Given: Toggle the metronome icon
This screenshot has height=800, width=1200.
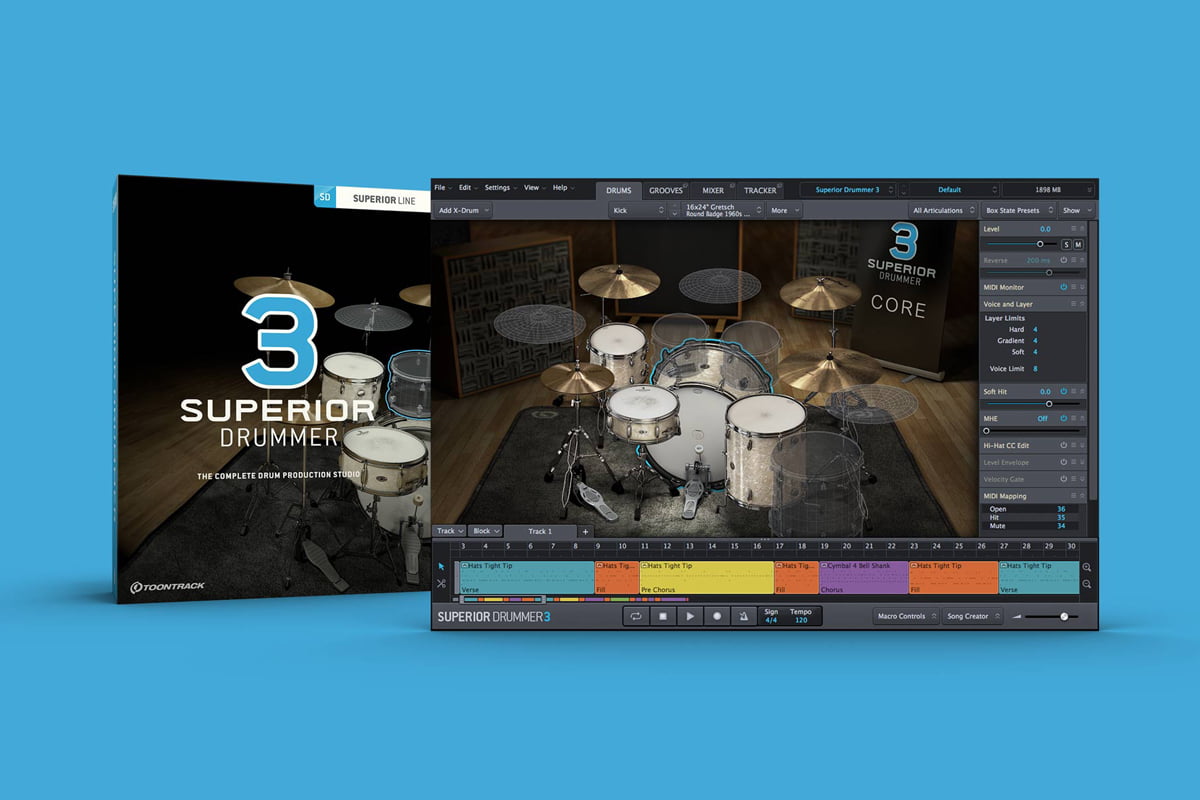Looking at the screenshot, I should (x=743, y=616).
